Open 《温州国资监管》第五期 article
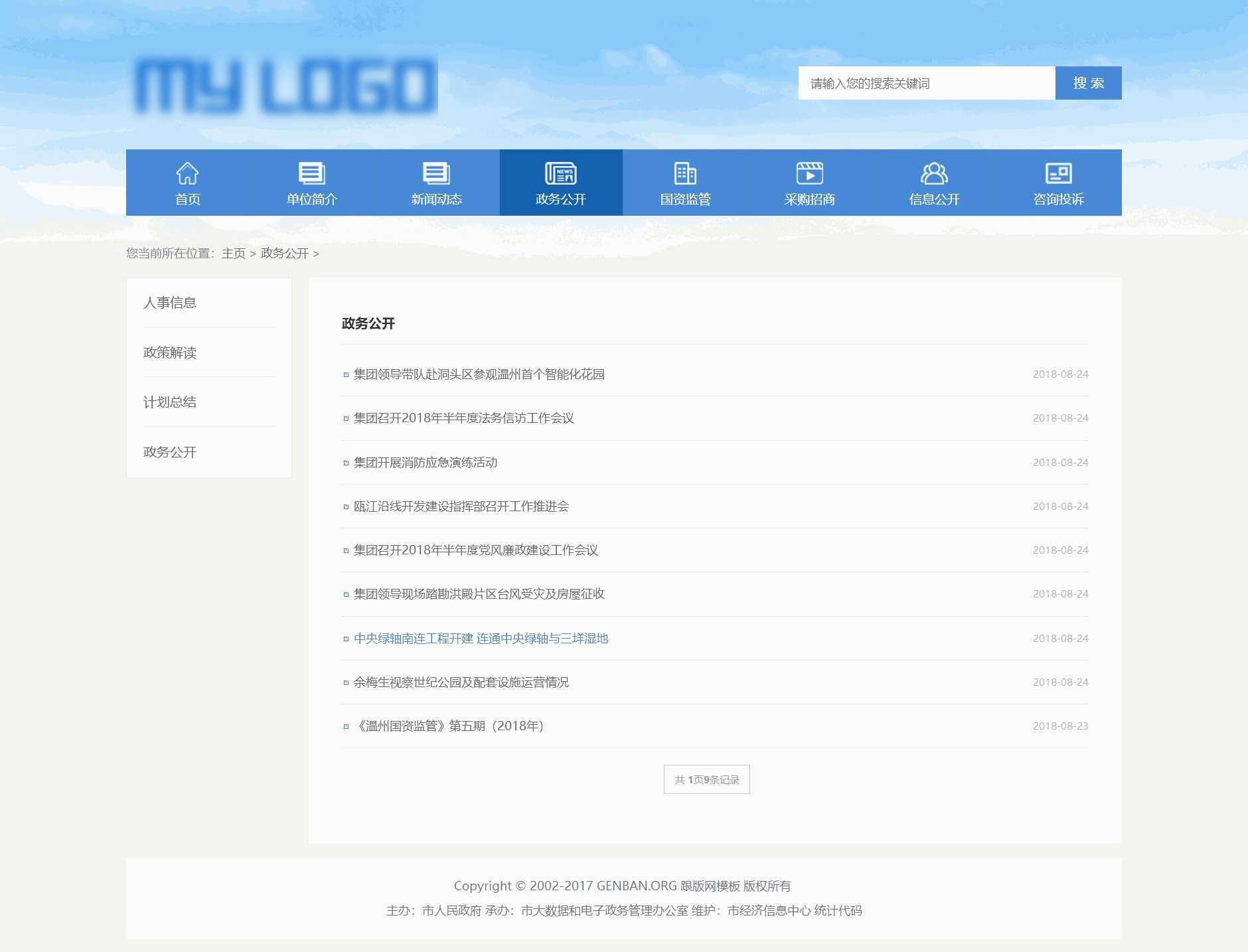 pyautogui.click(x=449, y=726)
